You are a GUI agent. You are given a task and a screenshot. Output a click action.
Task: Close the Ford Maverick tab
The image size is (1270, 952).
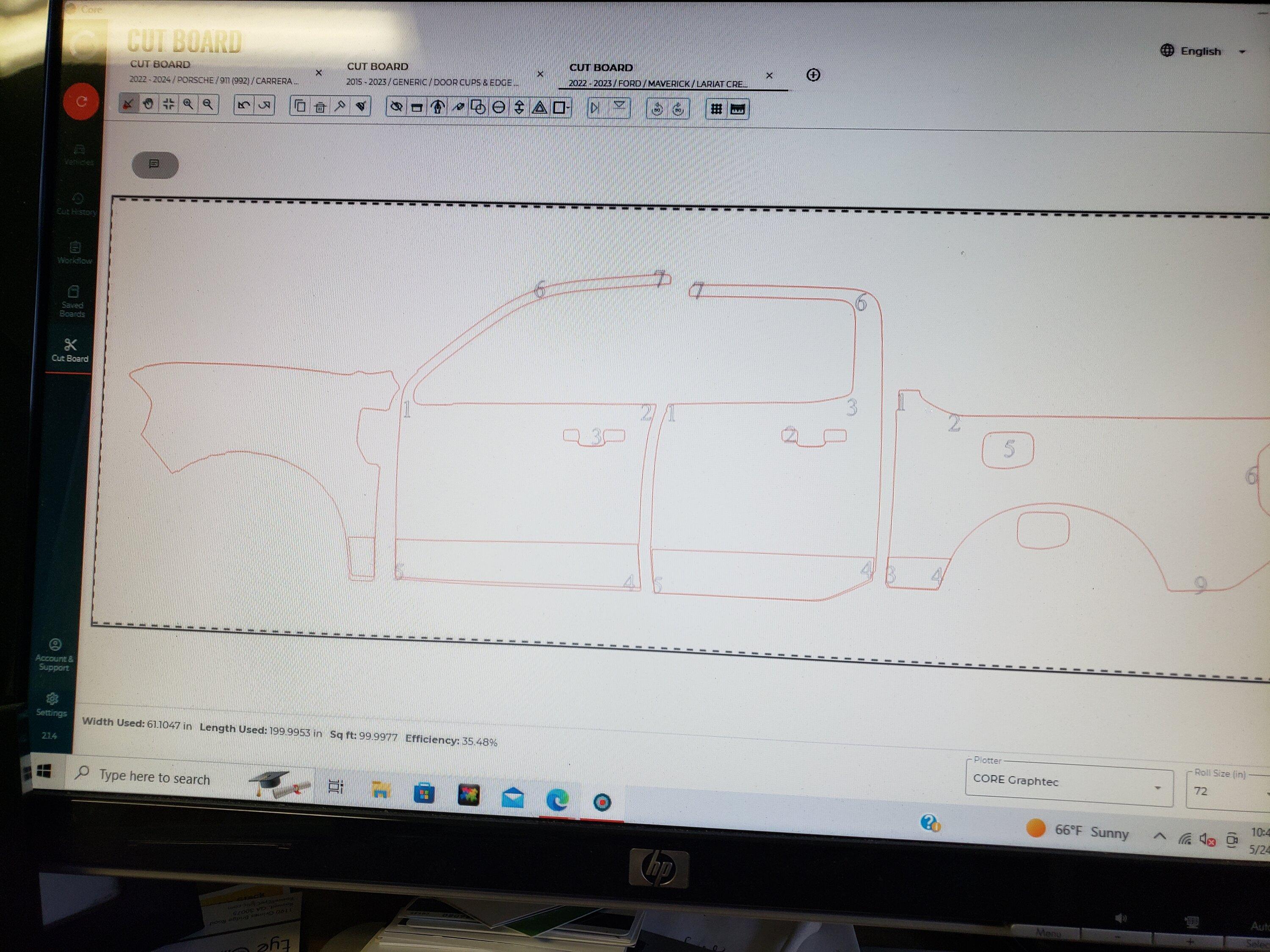769,75
